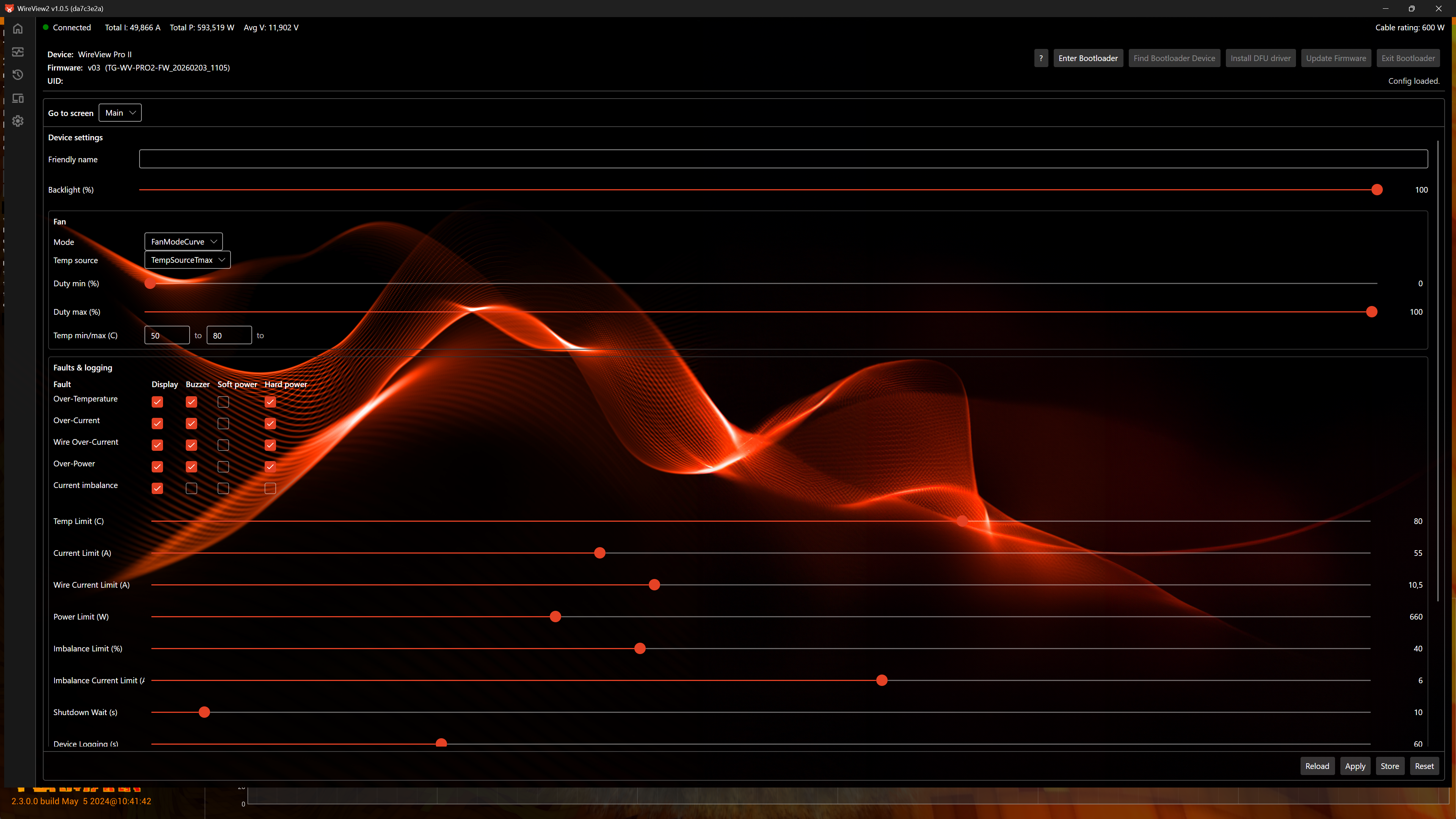Screen dimensions: 1456x819
Task: Open the Home page in sidebar
Action: click(x=18, y=29)
